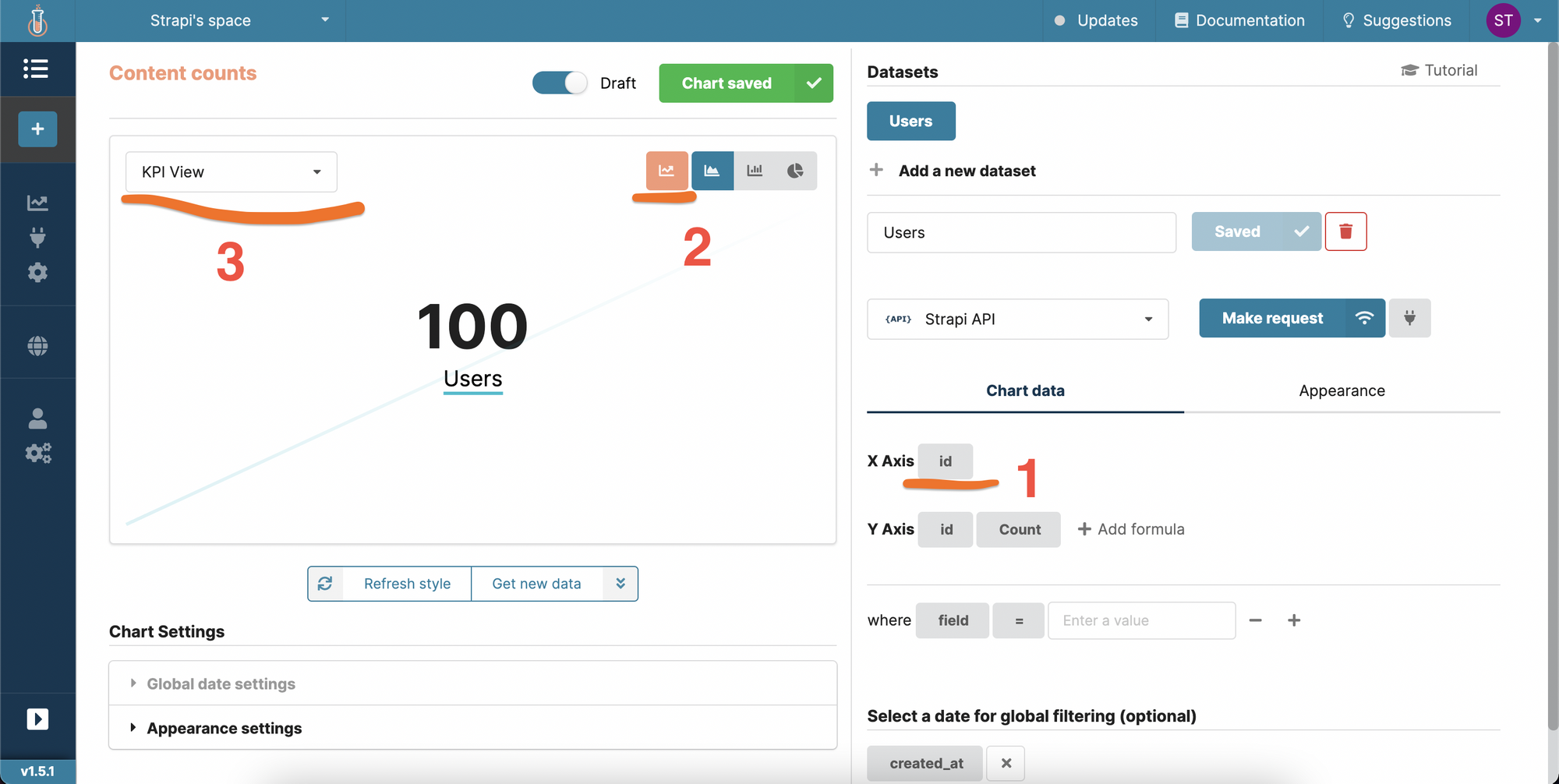Viewport: 1559px width, 784px height.
Task: Click Add a new dataset
Action: 967,171
